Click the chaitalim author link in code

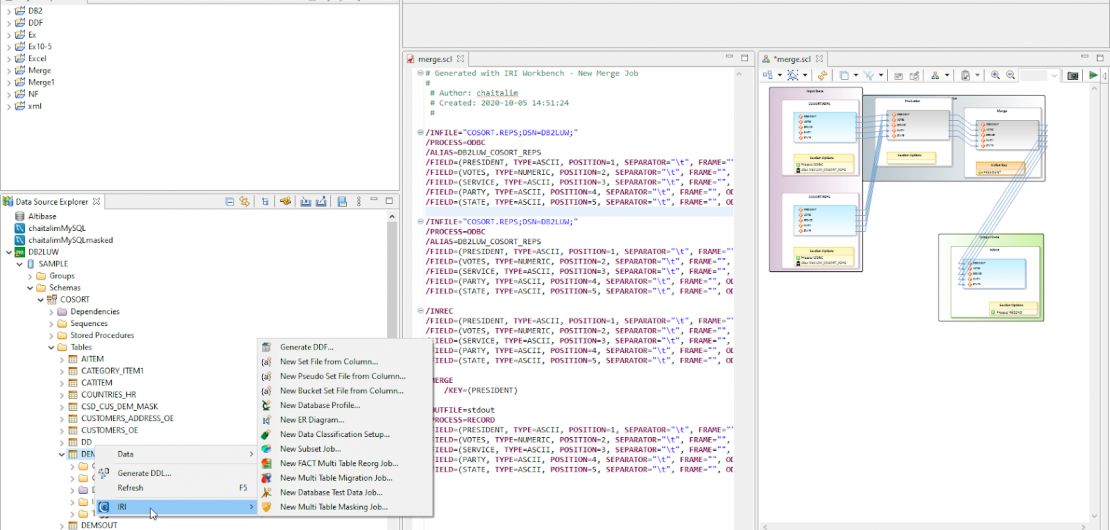point(496,93)
